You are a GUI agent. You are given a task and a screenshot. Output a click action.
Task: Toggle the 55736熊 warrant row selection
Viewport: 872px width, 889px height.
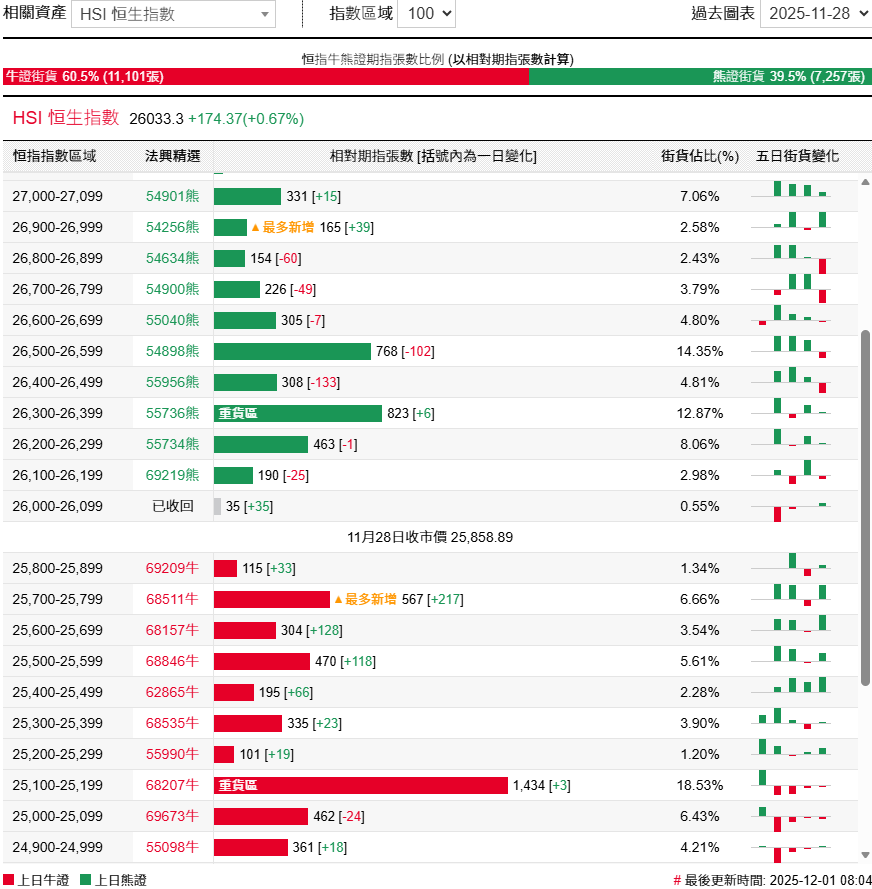(171, 413)
